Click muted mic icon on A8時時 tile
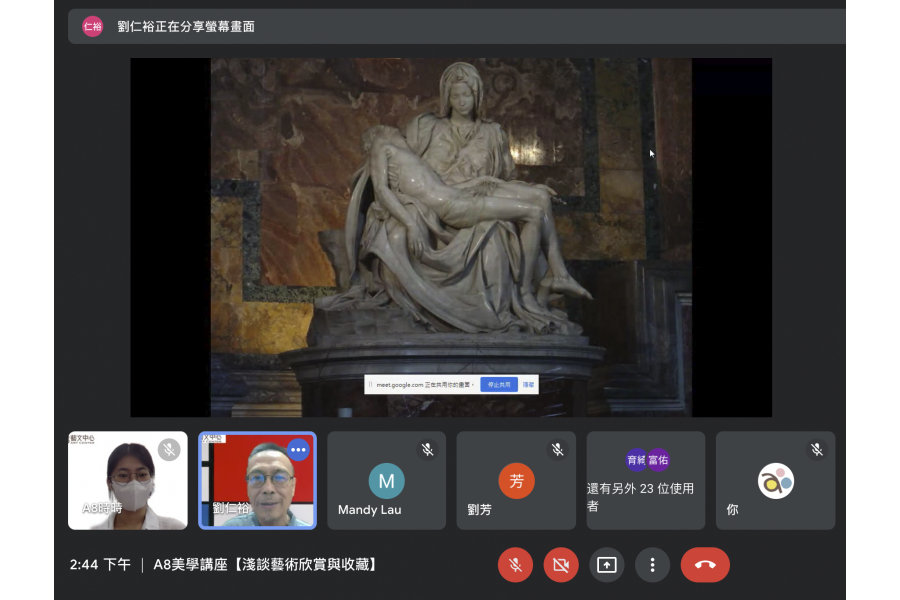Screen dimensions: 900x600 point(169,450)
